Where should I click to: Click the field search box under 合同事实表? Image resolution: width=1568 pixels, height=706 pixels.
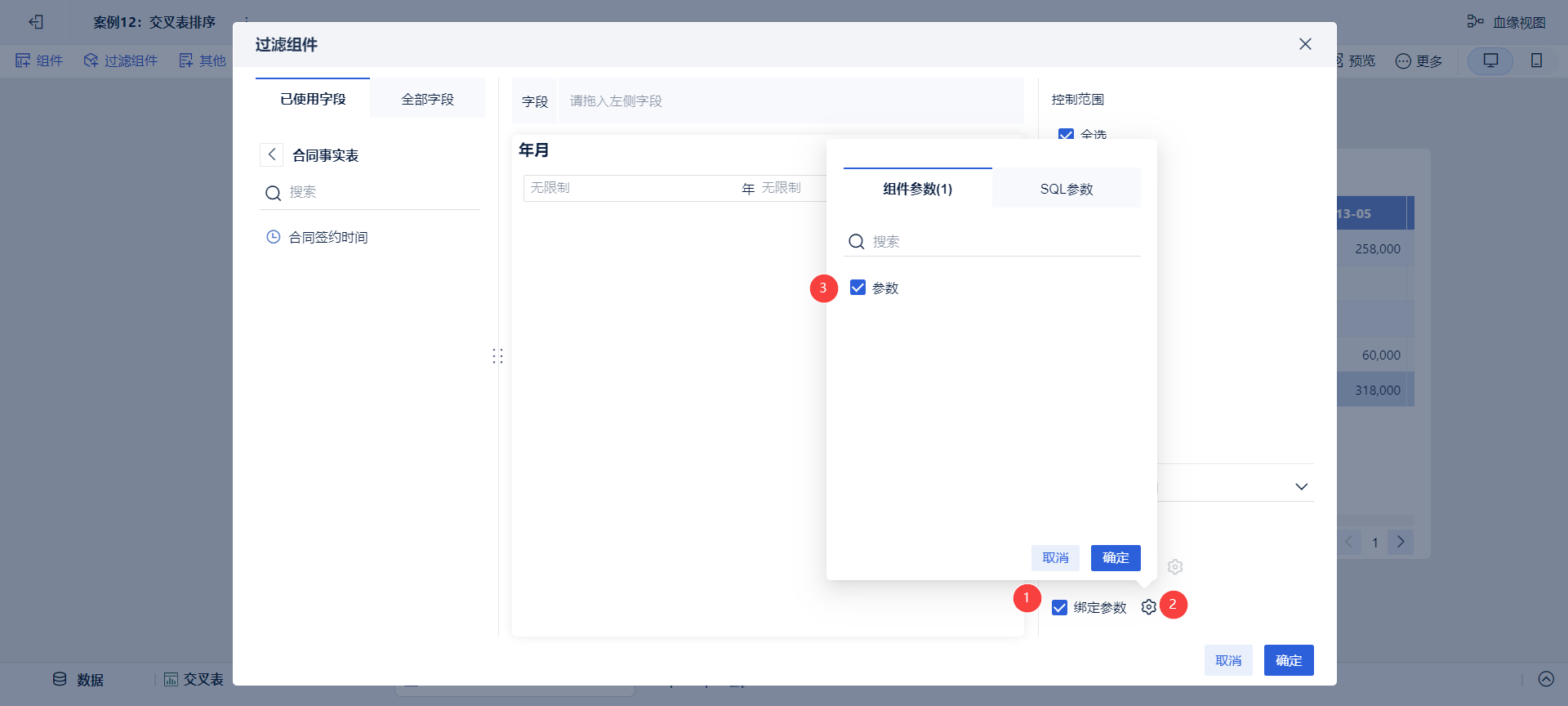(x=370, y=192)
